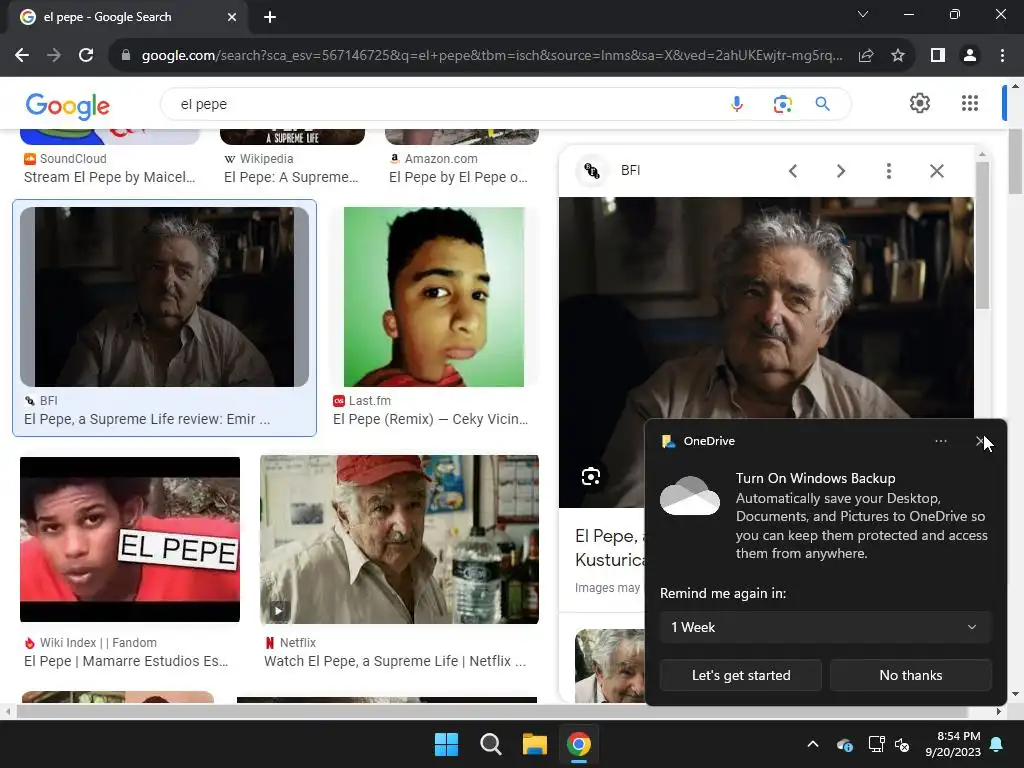
Task: Open a new browser tab
Action: 270,17
